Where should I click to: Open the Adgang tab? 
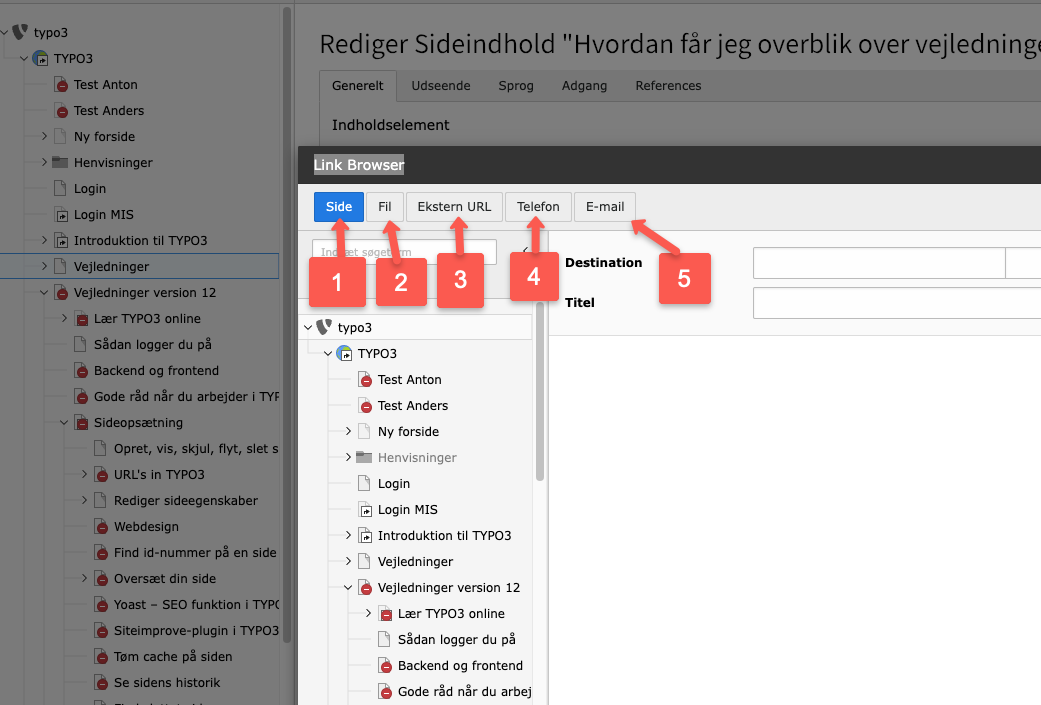click(x=584, y=86)
